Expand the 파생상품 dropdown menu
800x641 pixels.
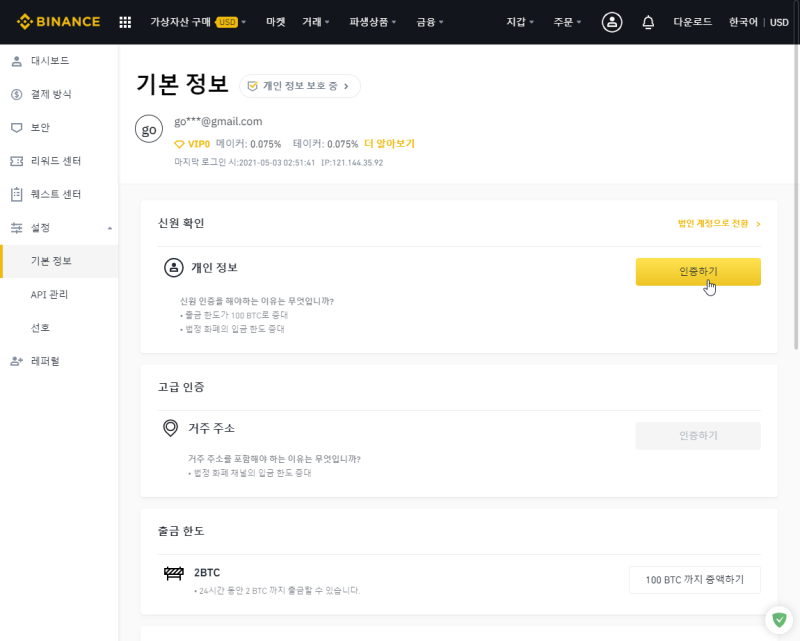[x=372, y=22]
